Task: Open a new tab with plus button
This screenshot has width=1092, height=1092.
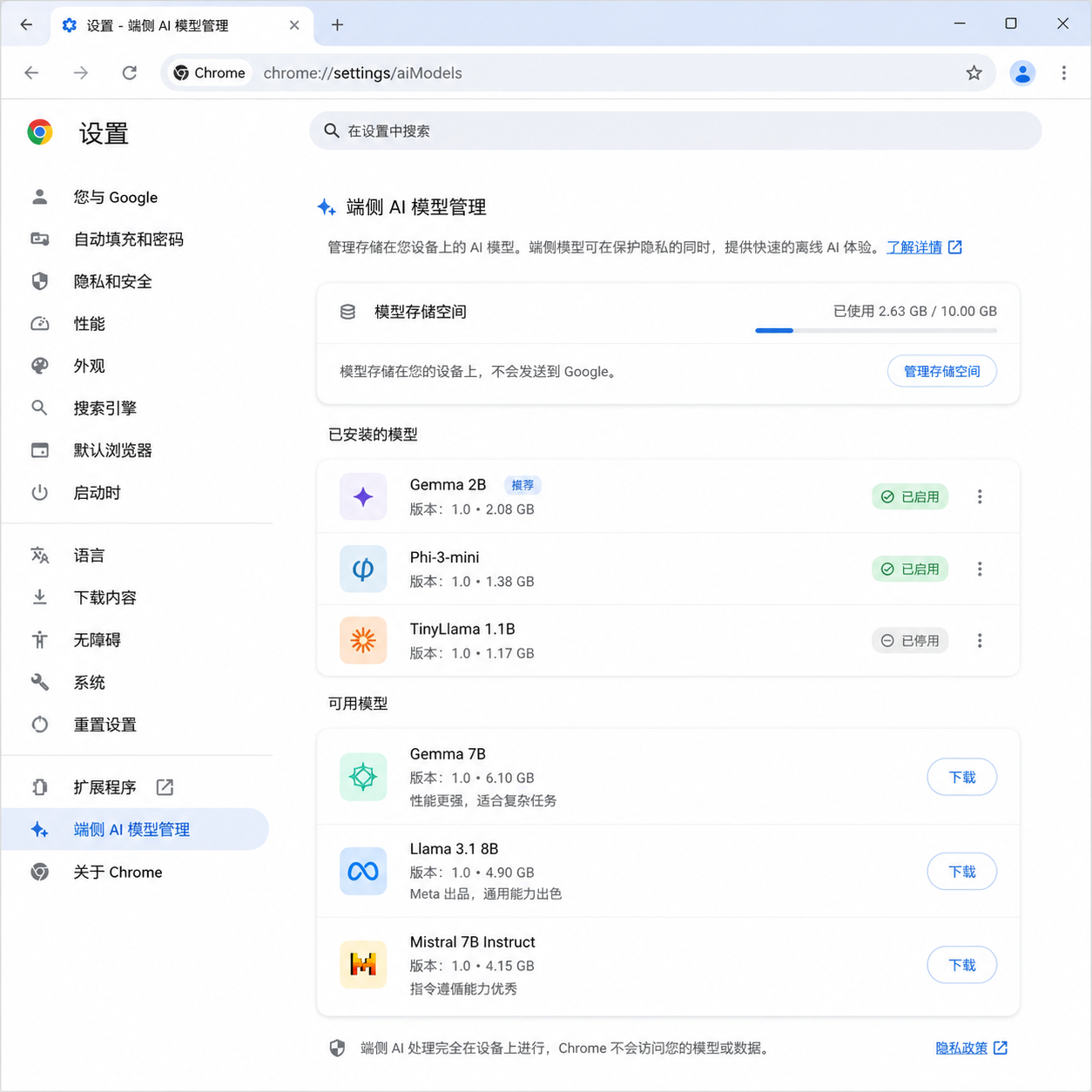Action: (337, 24)
